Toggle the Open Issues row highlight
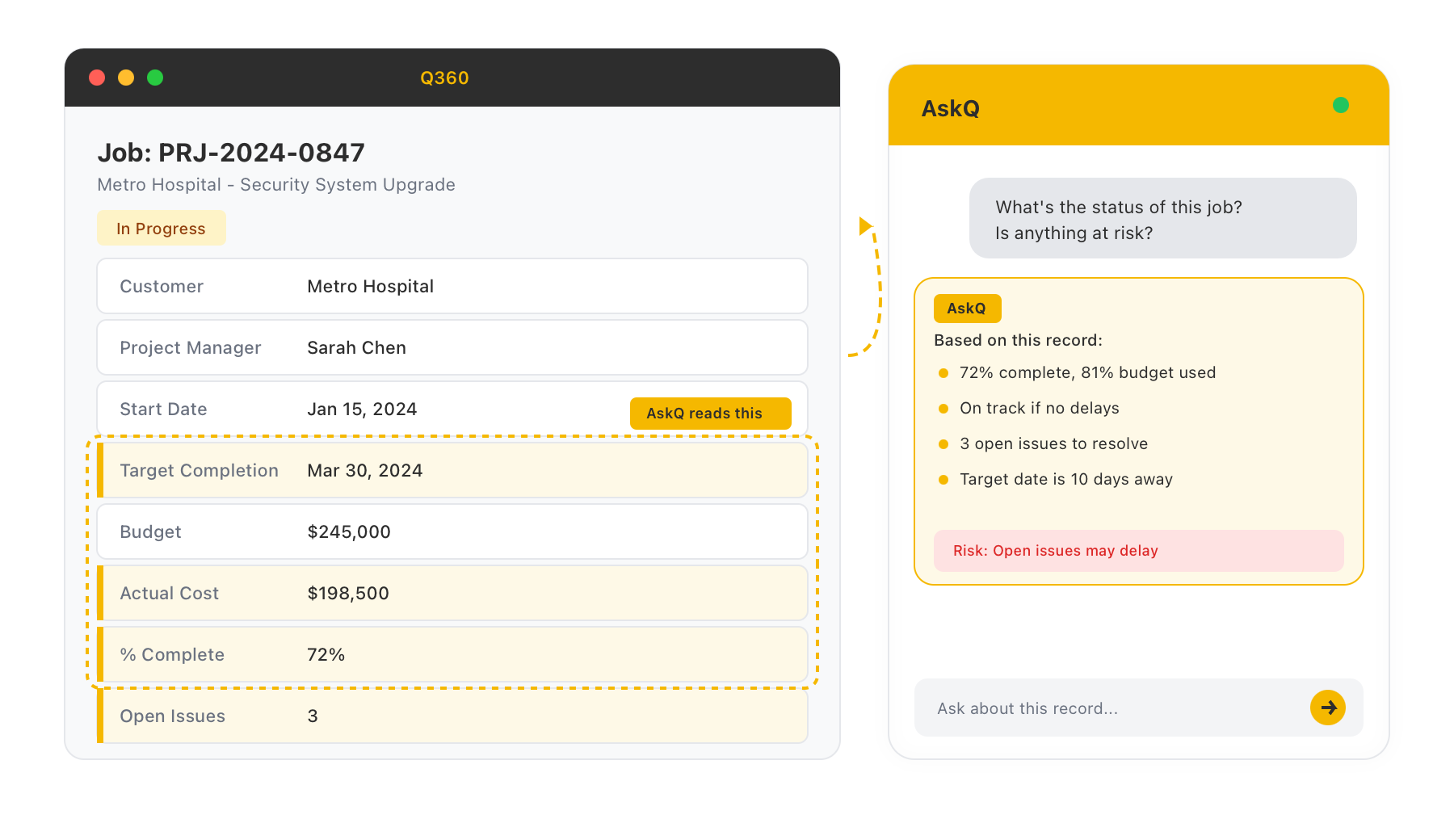1454x840 pixels. pyautogui.click(x=452, y=716)
